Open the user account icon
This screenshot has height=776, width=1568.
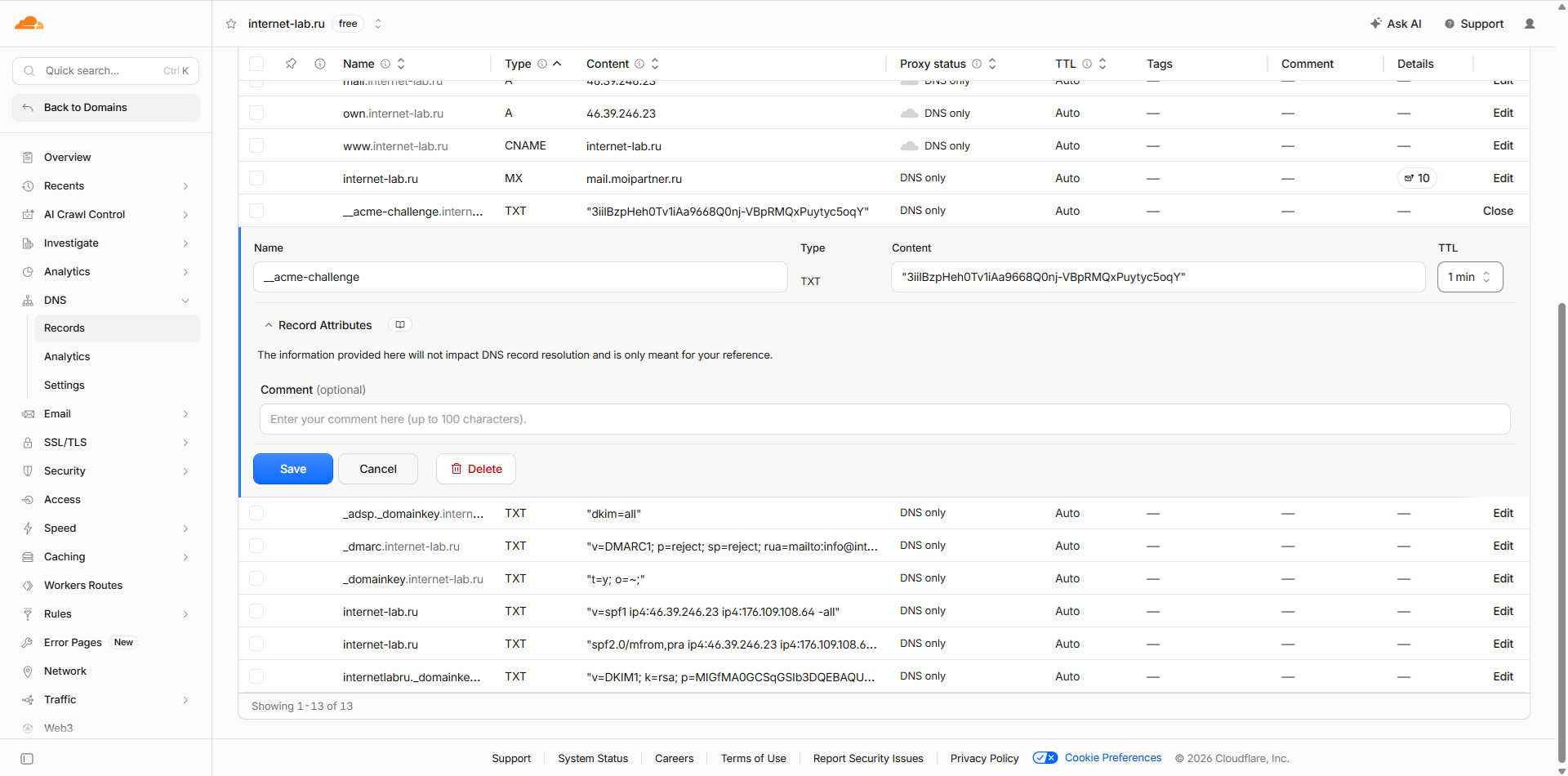(1530, 24)
